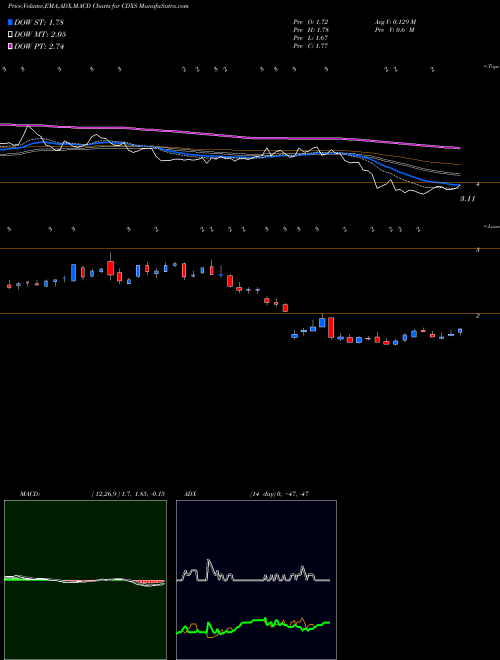This screenshot has height=660, width=500.
Task: Open the dark blue ADX indicator chart
Action: click(256, 580)
